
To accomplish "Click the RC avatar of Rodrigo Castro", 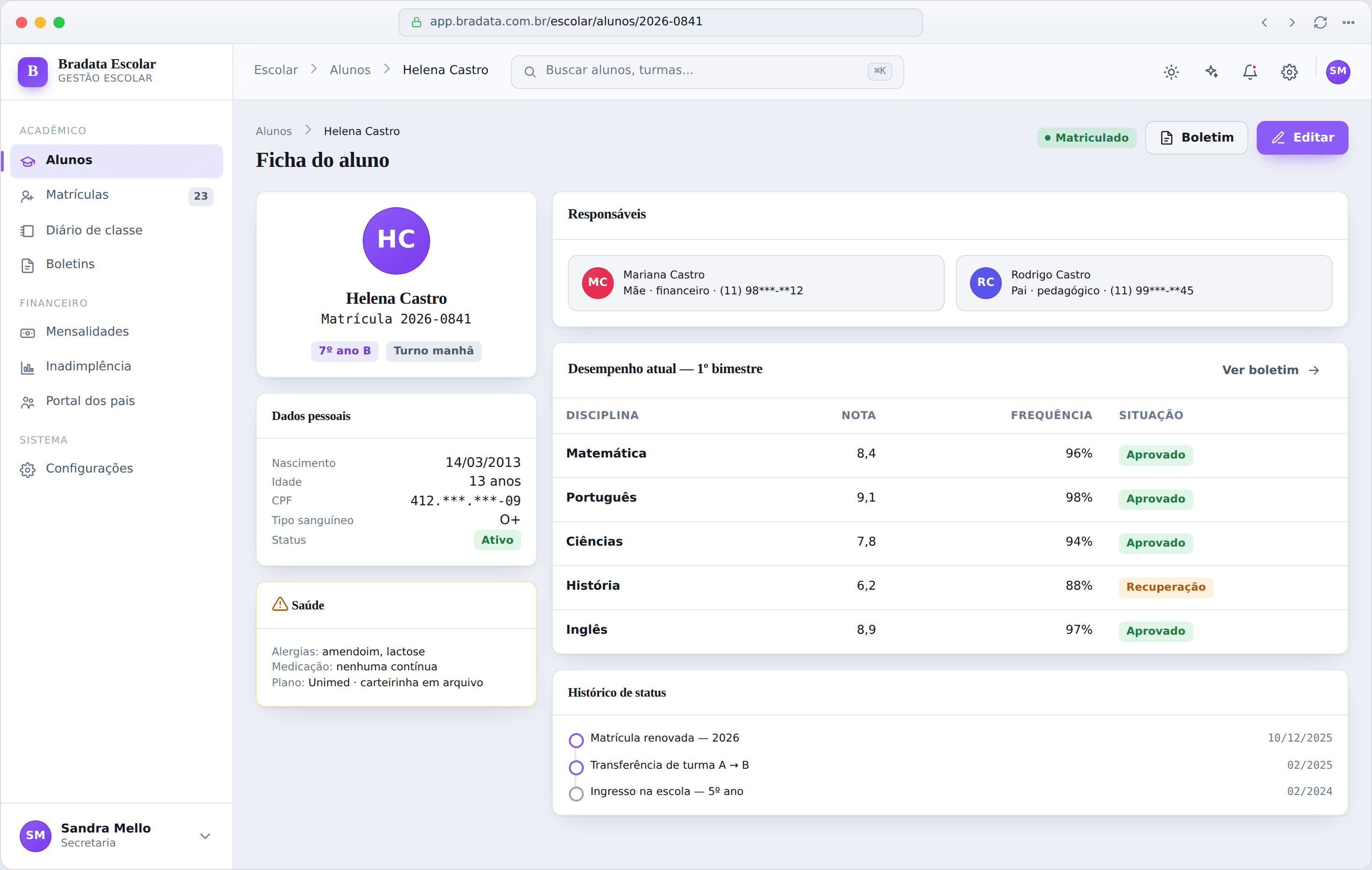I will pos(986,283).
